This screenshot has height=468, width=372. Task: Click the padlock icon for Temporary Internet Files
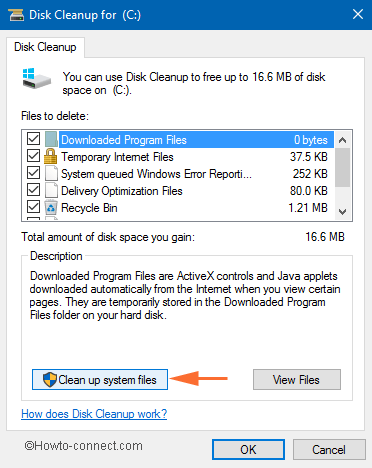tap(51, 156)
